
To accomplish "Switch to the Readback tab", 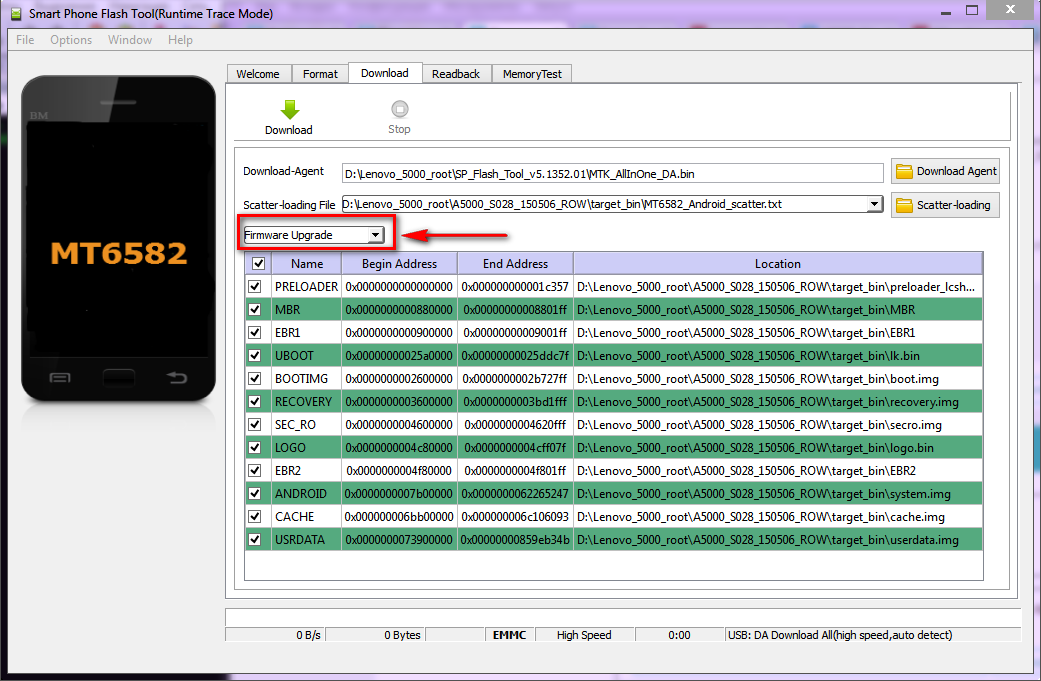I will 456,74.
